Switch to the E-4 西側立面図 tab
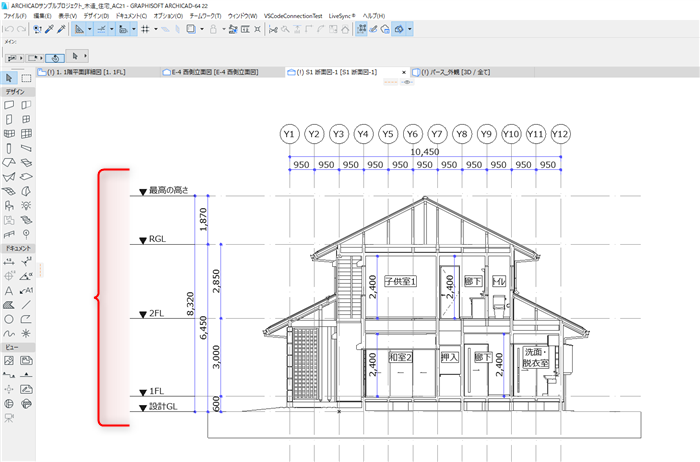Image resolution: width=700 pixels, height=462 pixels. (x=211, y=72)
